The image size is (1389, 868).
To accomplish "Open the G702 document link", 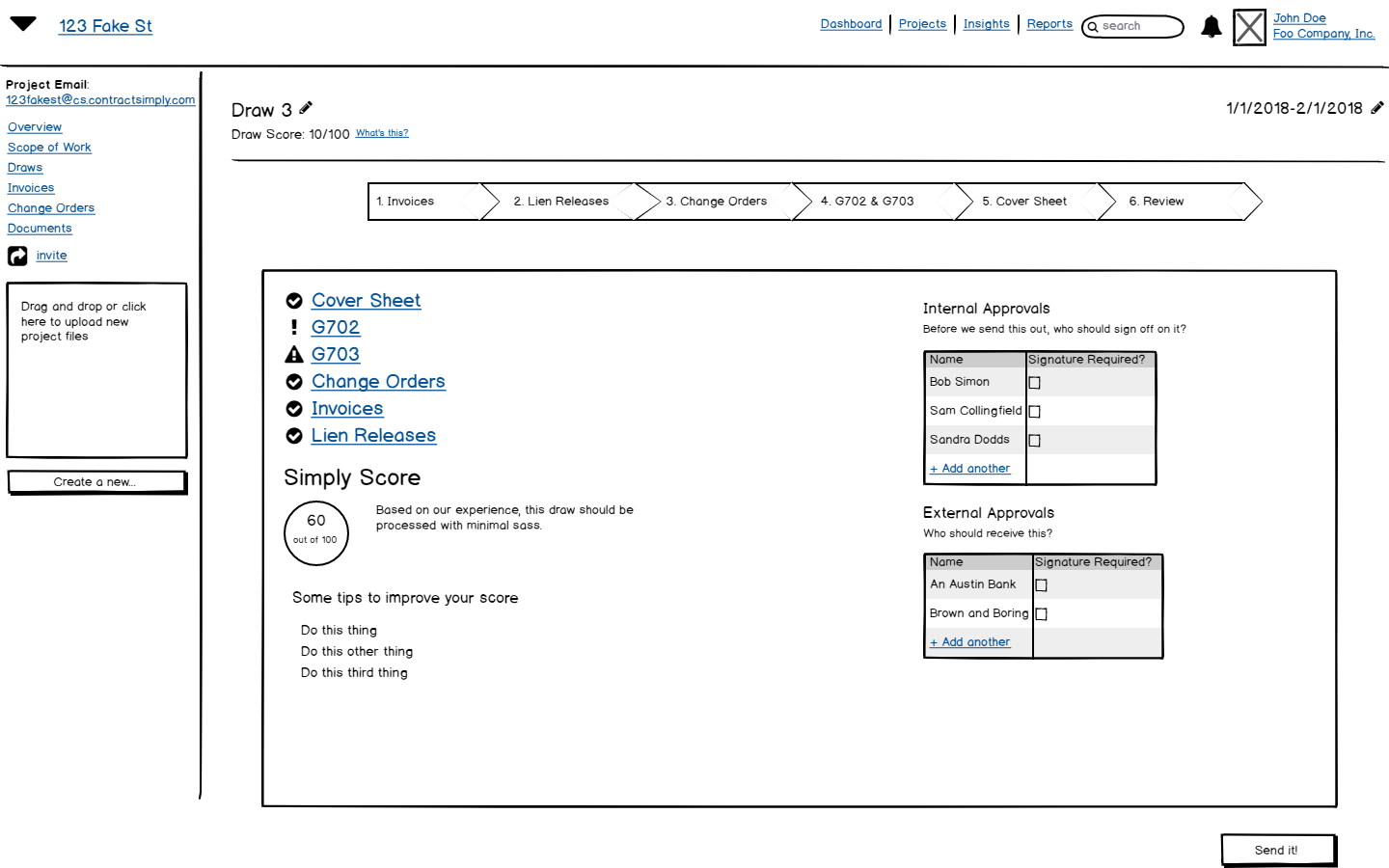I will coord(336,328).
